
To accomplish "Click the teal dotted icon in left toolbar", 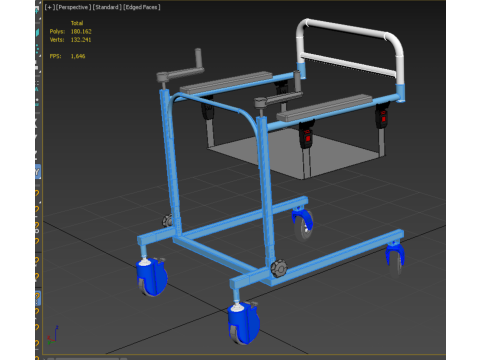I will (x=37, y=49).
